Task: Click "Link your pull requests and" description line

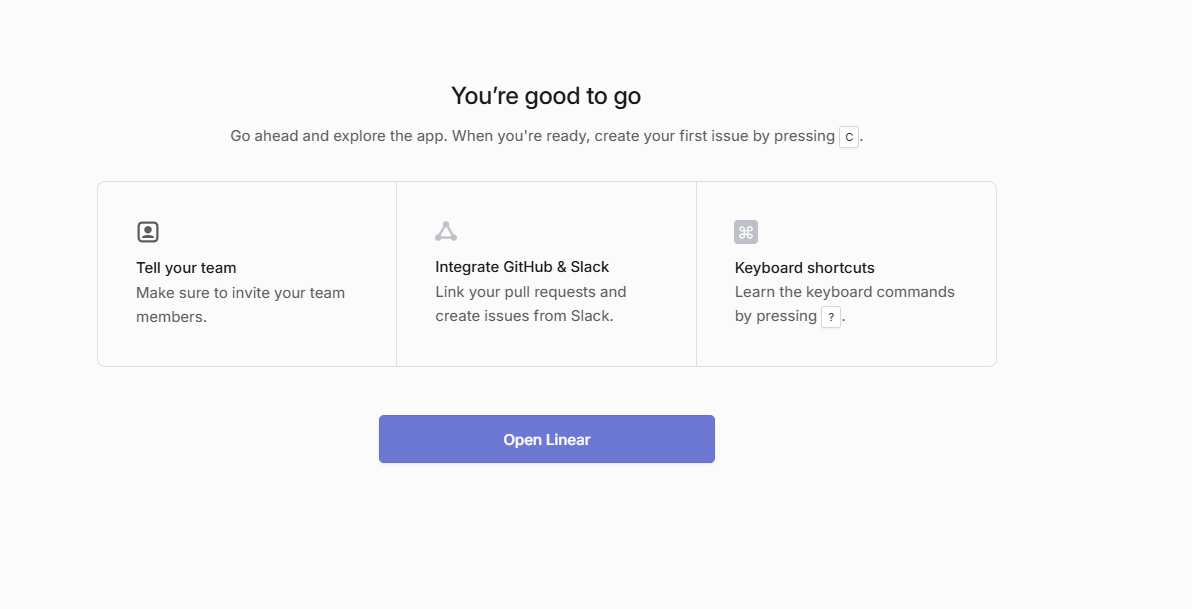Action: pos(530,292)
